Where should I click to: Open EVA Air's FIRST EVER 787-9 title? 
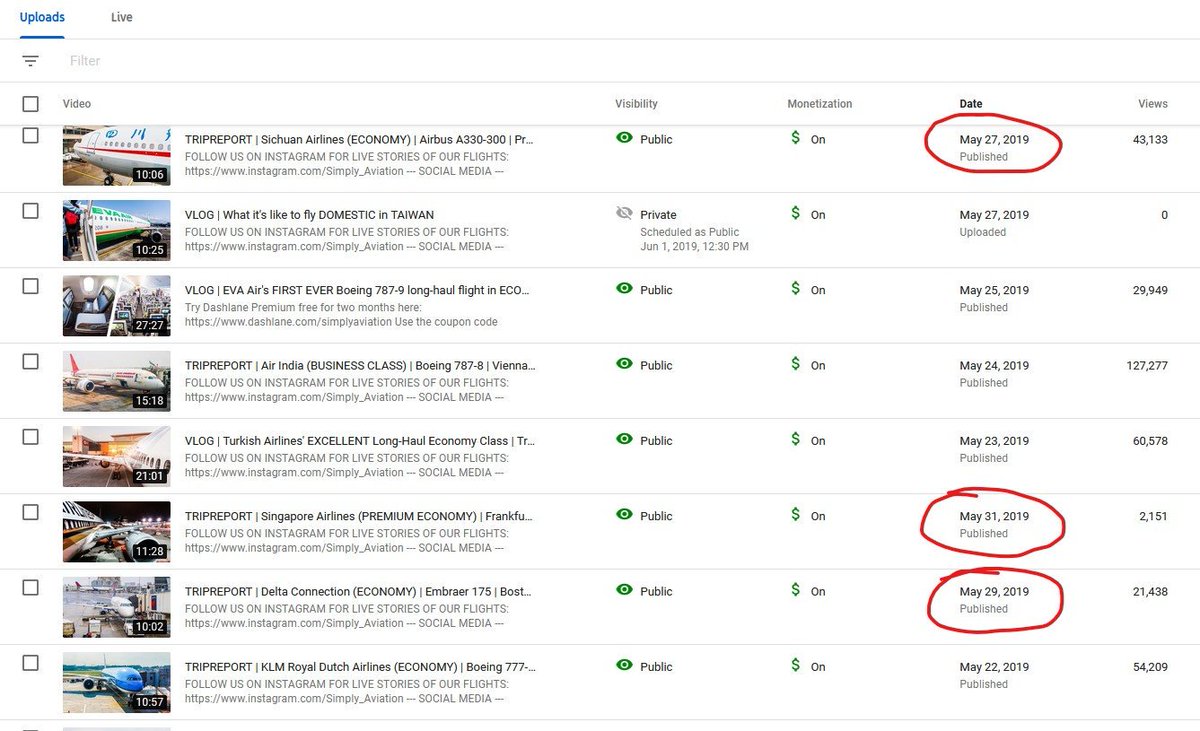(357, 290)
